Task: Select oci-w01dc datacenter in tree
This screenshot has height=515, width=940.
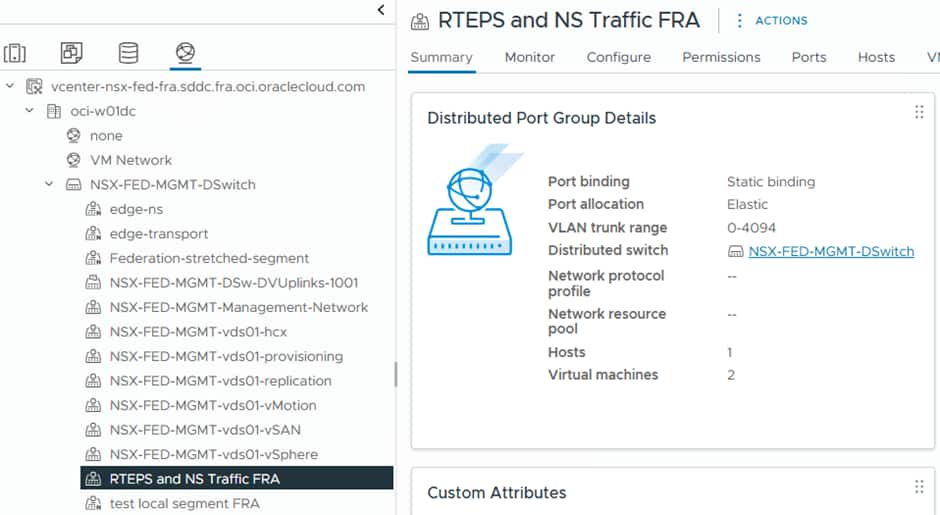Action: coord(103,111)
